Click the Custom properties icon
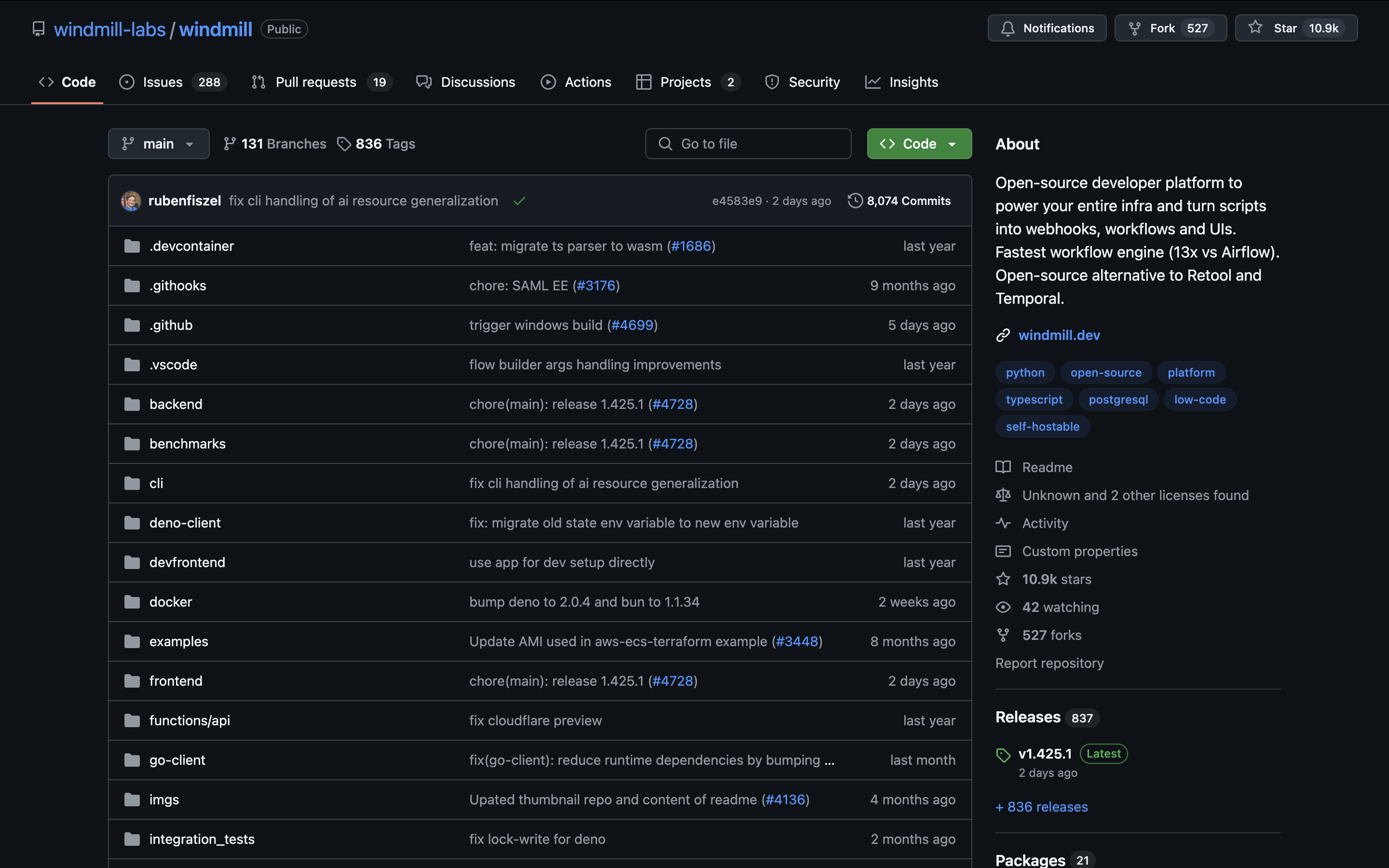 [x=1003, y=551]
